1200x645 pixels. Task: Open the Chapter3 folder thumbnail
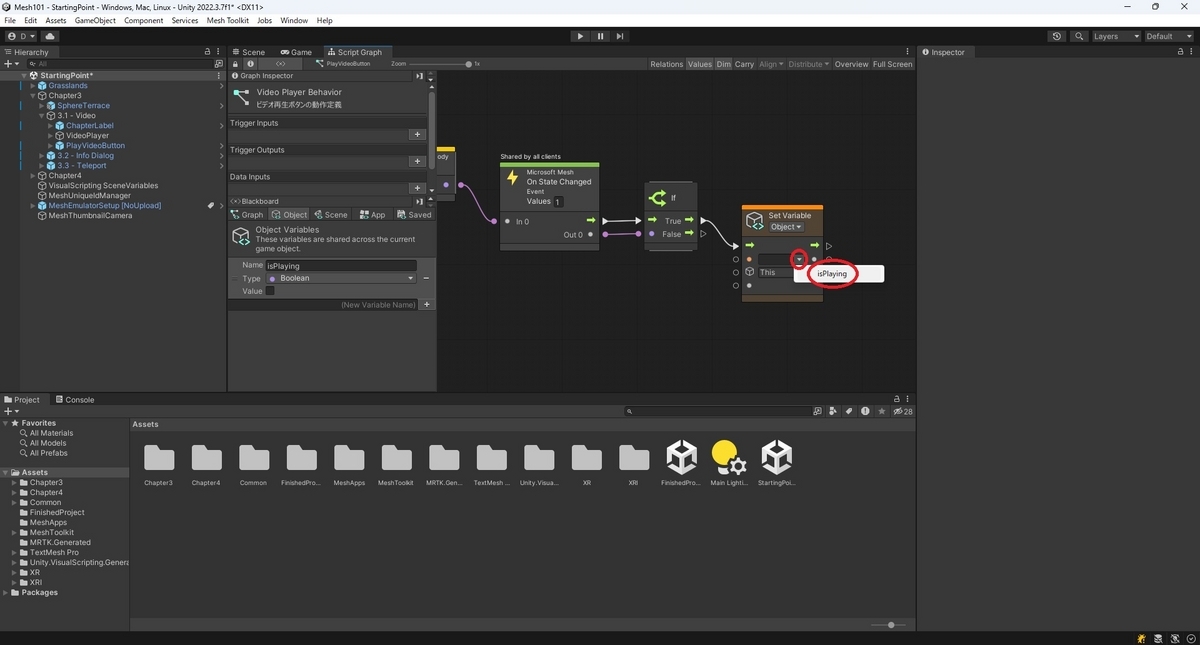[x=158, y=457]
